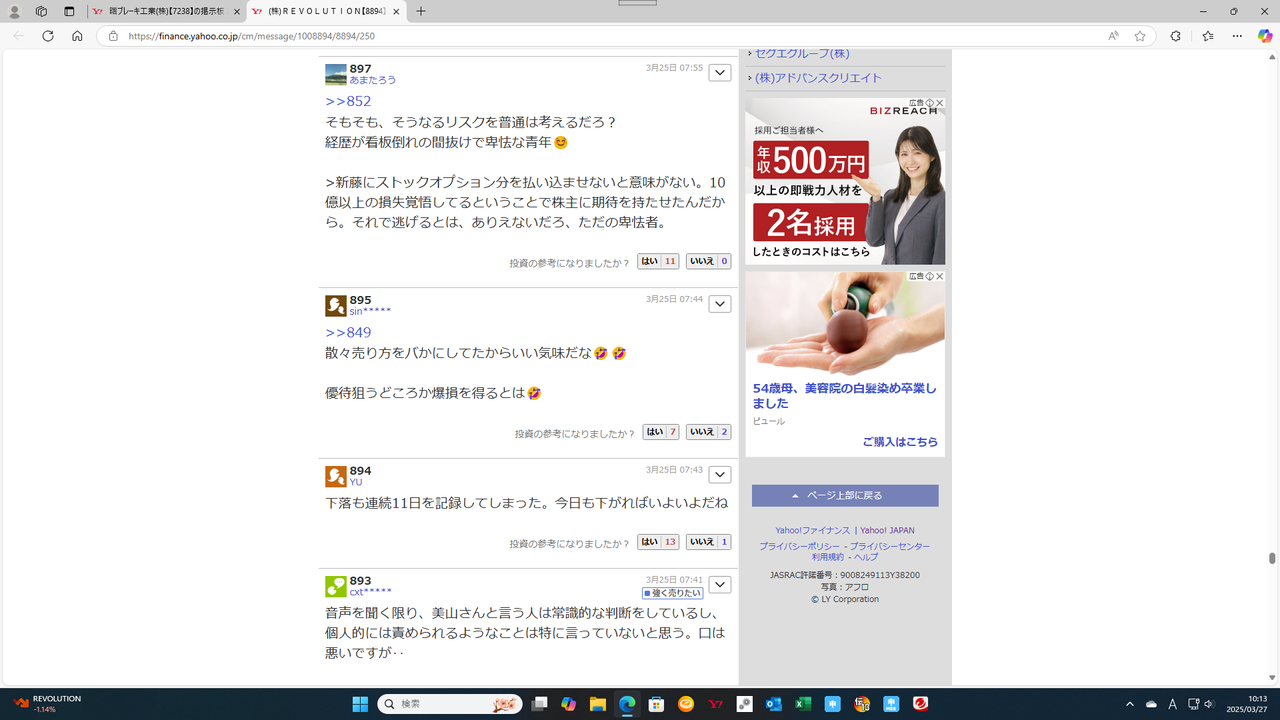Image resolution: width=1280 pixels, height=720 pixels.
Task: Expand options dropdown for post 895
Action: (x=719, y=304)
